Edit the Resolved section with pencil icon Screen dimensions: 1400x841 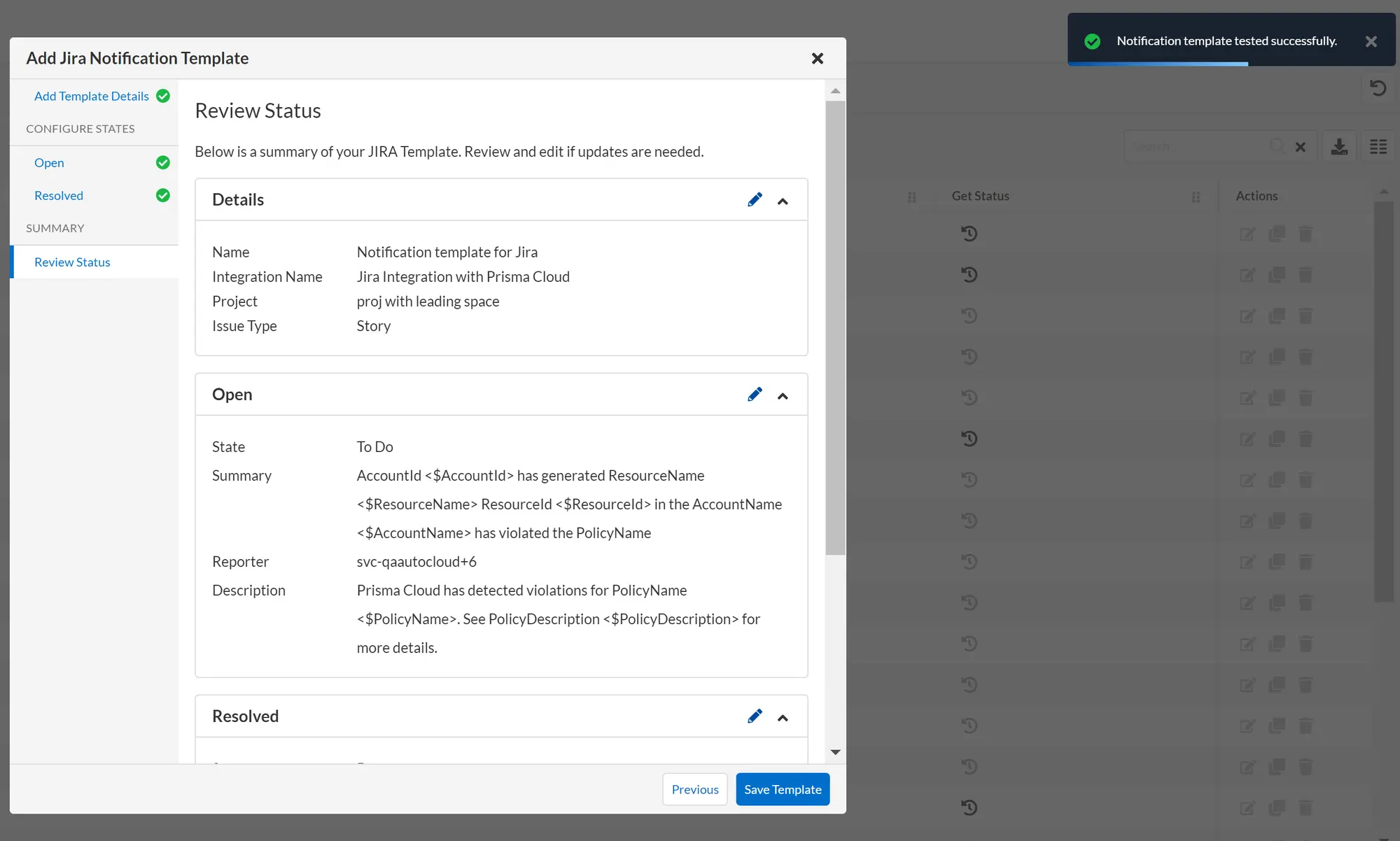(x=755, y=716)
